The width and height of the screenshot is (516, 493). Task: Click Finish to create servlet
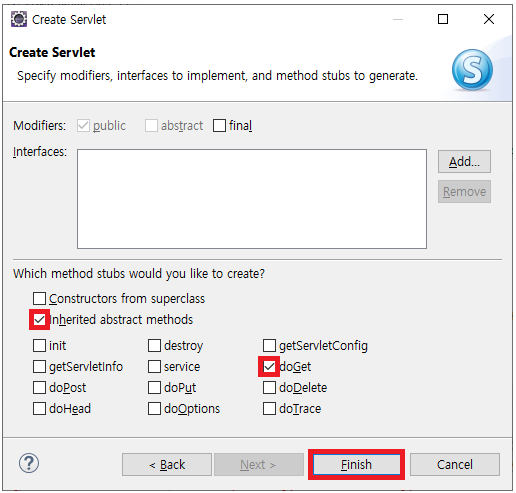click(356, 464)
